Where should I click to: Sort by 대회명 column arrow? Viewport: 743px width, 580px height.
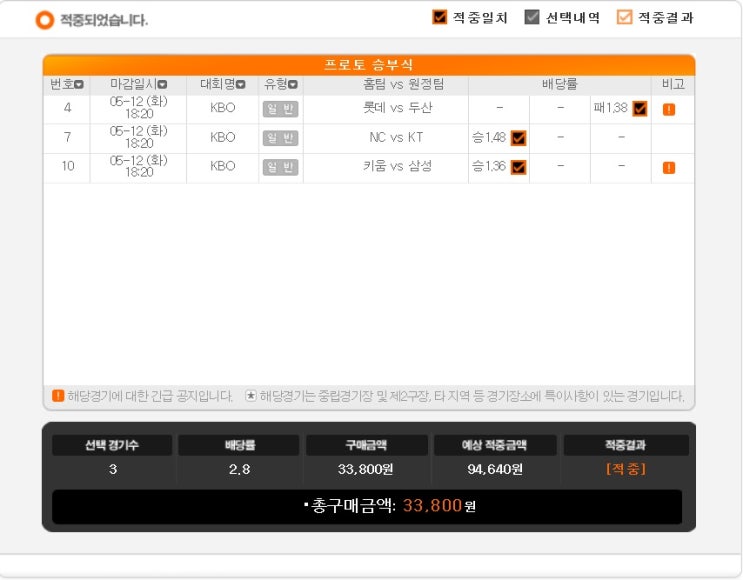[240, 84]
